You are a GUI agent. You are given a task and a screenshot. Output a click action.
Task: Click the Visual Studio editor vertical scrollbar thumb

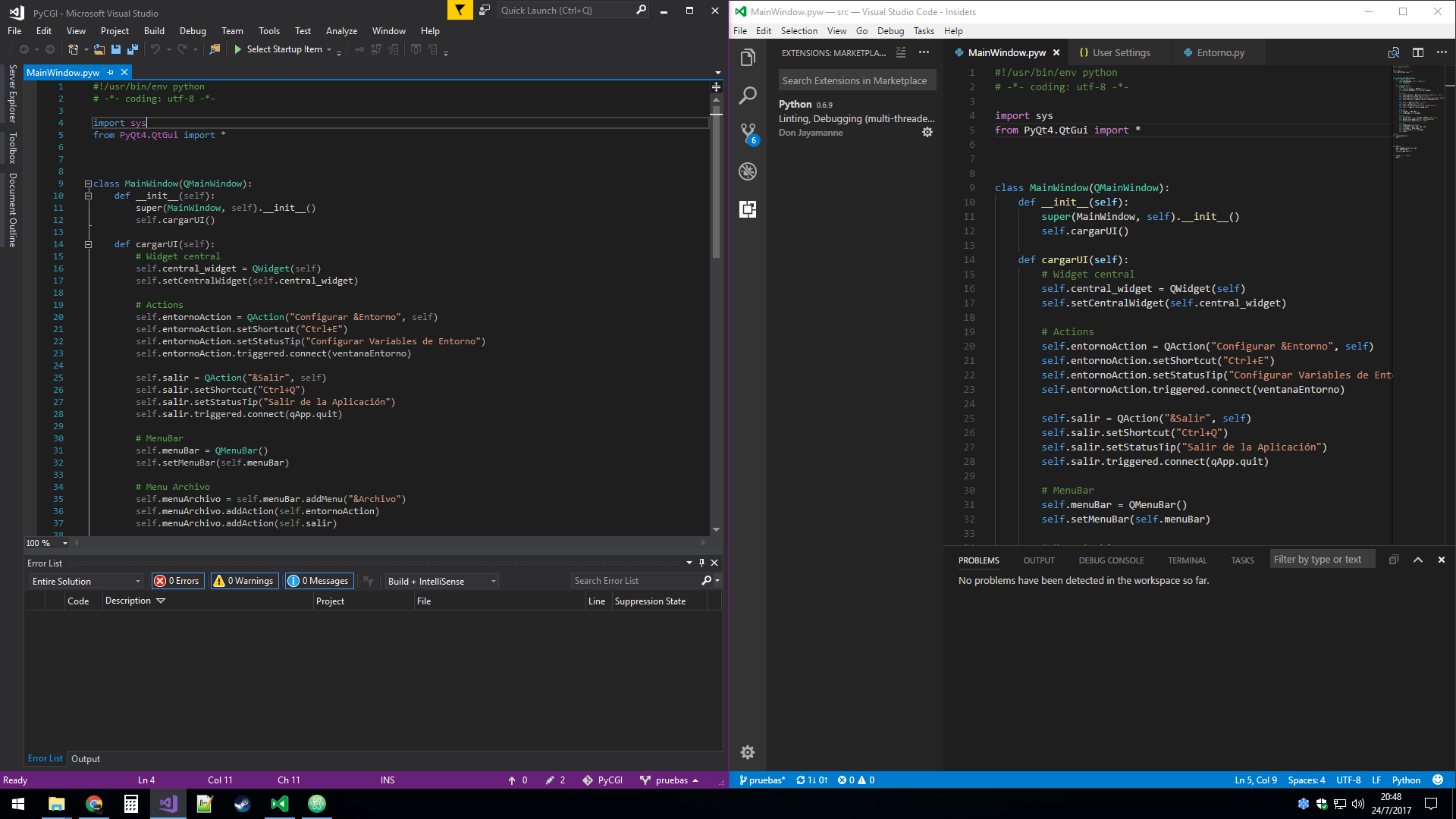click(716, 186)
